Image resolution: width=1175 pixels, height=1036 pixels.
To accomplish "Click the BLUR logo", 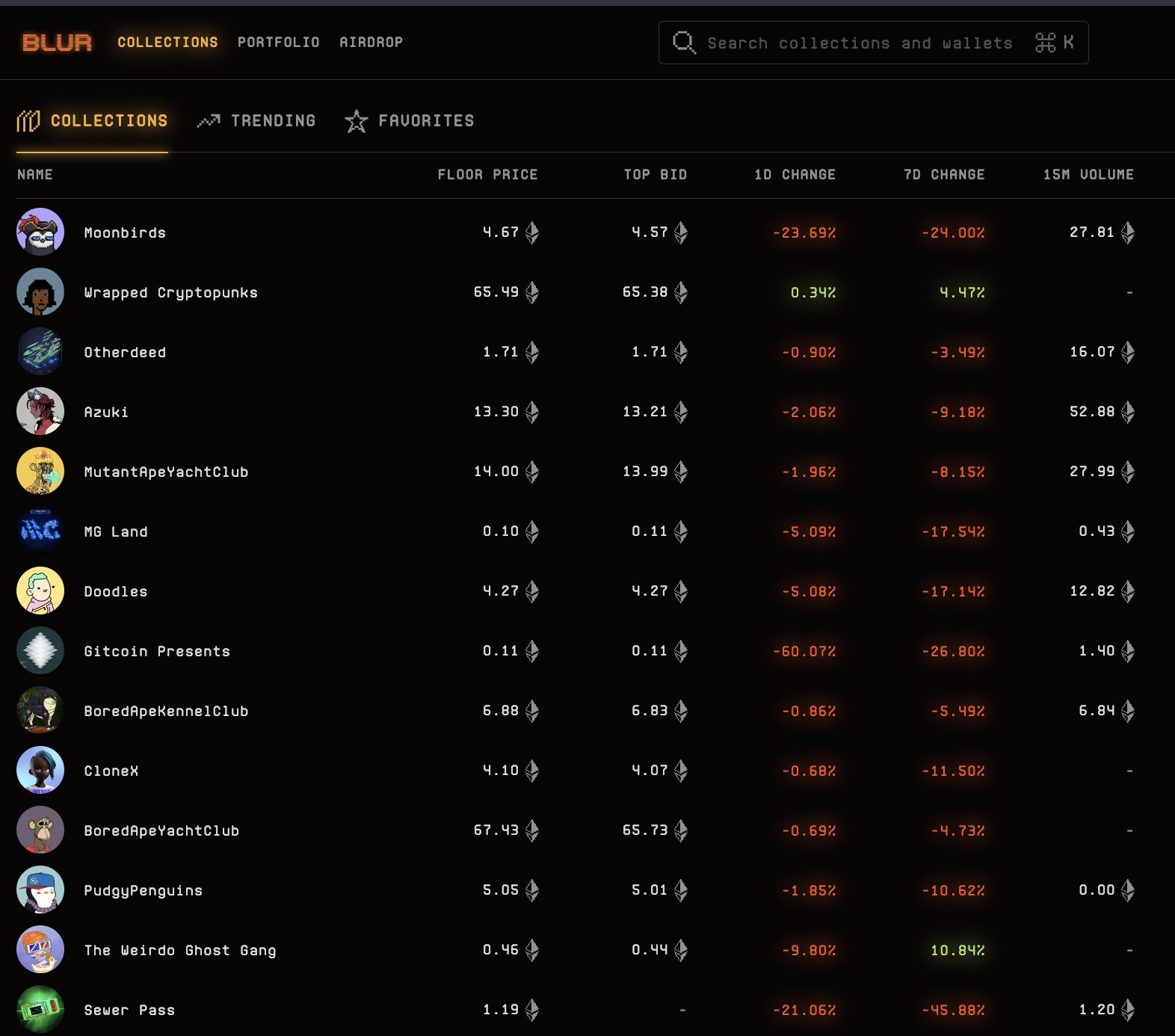I will click(x=57, y=43).
